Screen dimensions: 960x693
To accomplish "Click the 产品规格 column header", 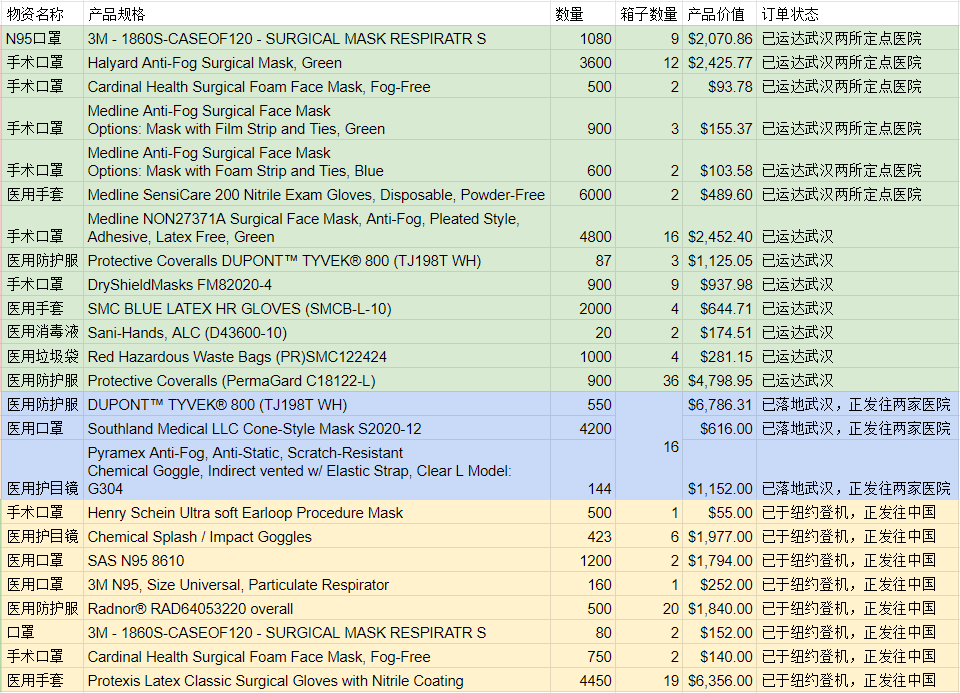I will pos(317,14).
